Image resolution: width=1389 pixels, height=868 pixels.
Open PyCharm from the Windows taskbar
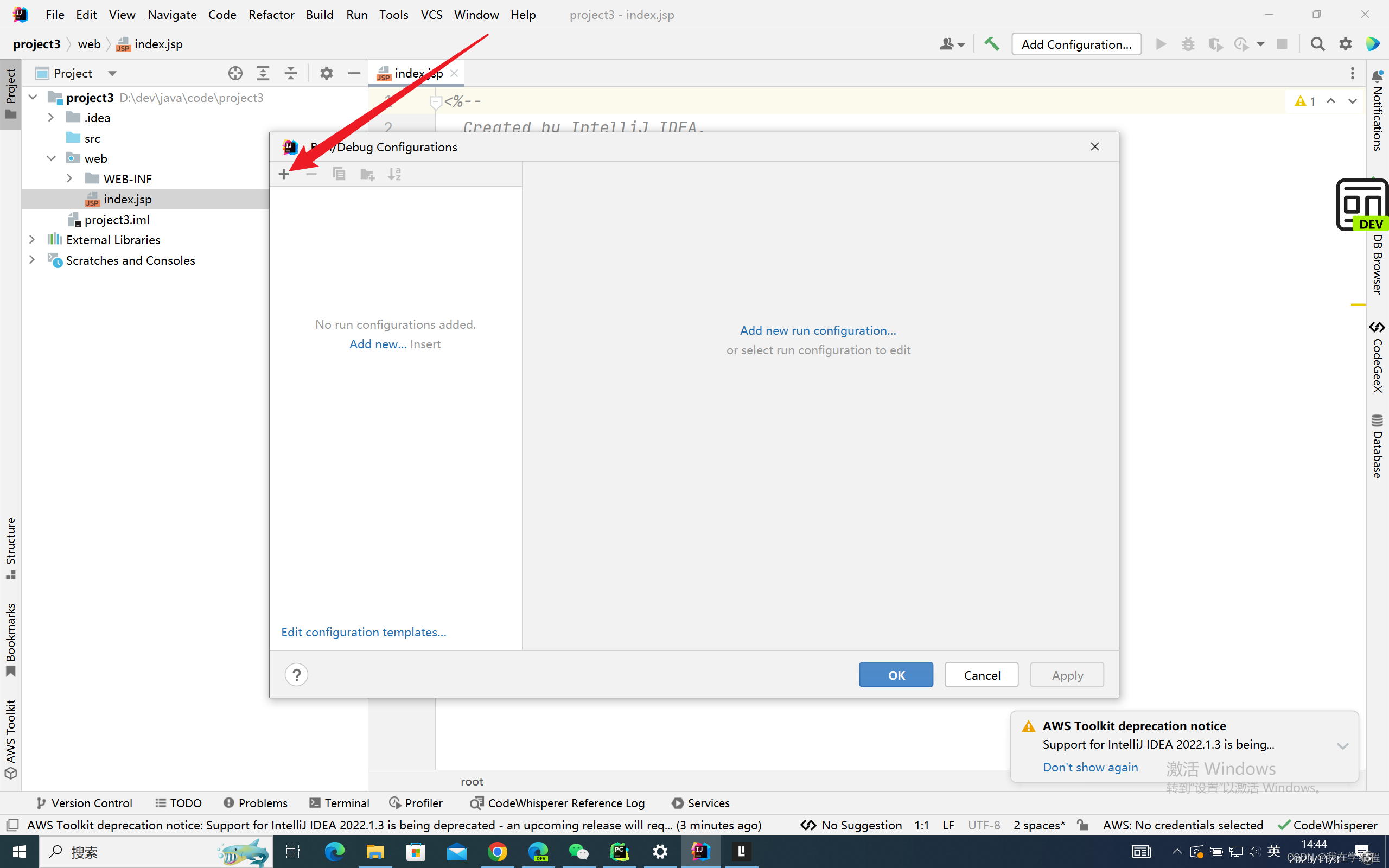point(619,851)
